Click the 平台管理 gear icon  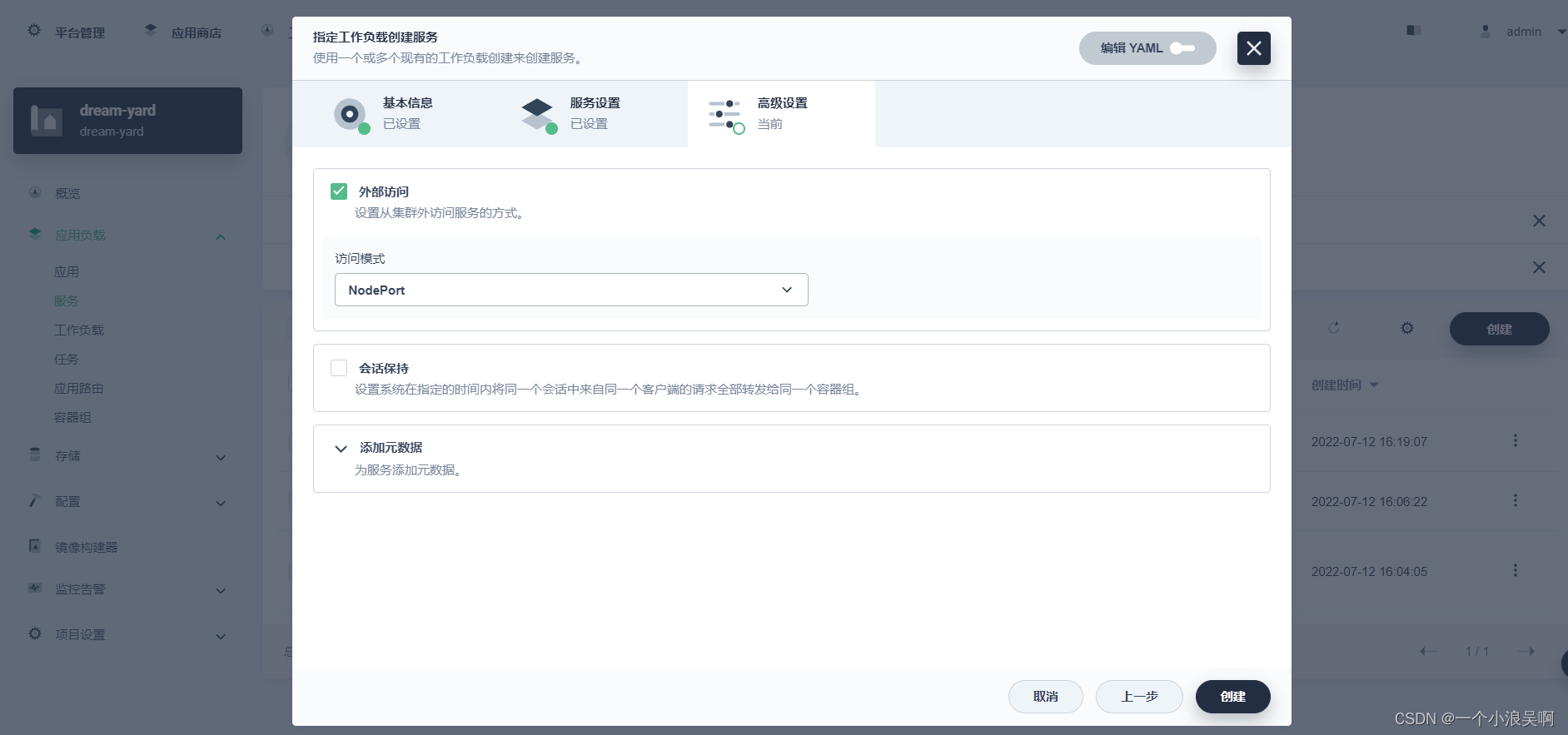[x=34, y=31]
